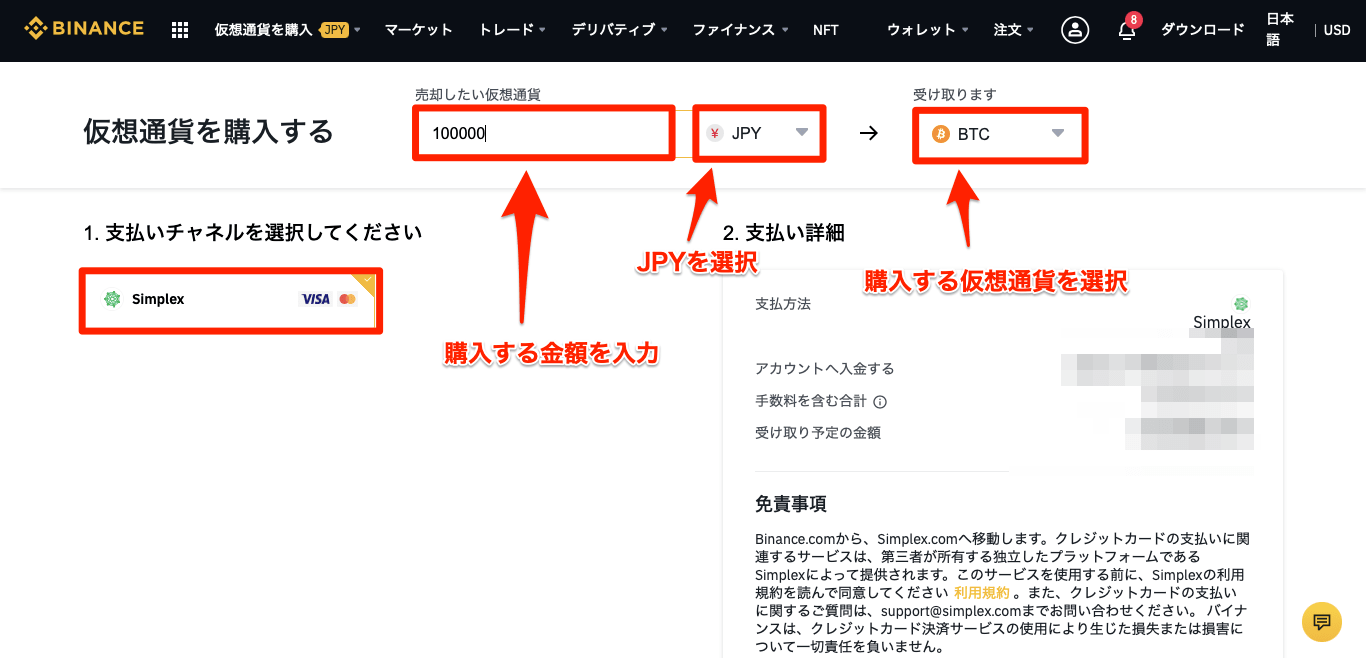Click the info icon beside 手数料を含む合計
1366x658 pixels.
[880, 402]
